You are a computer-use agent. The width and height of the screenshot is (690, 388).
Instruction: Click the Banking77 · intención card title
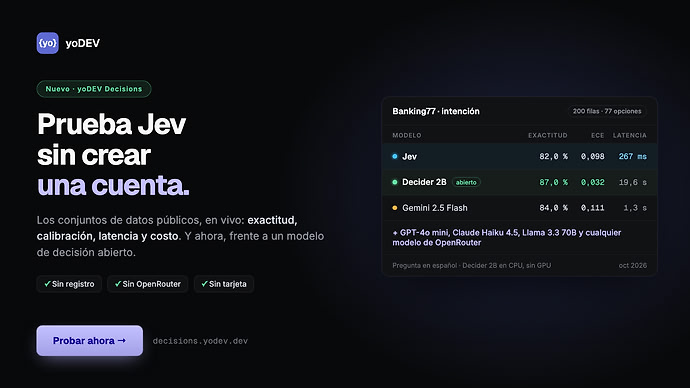436,111
